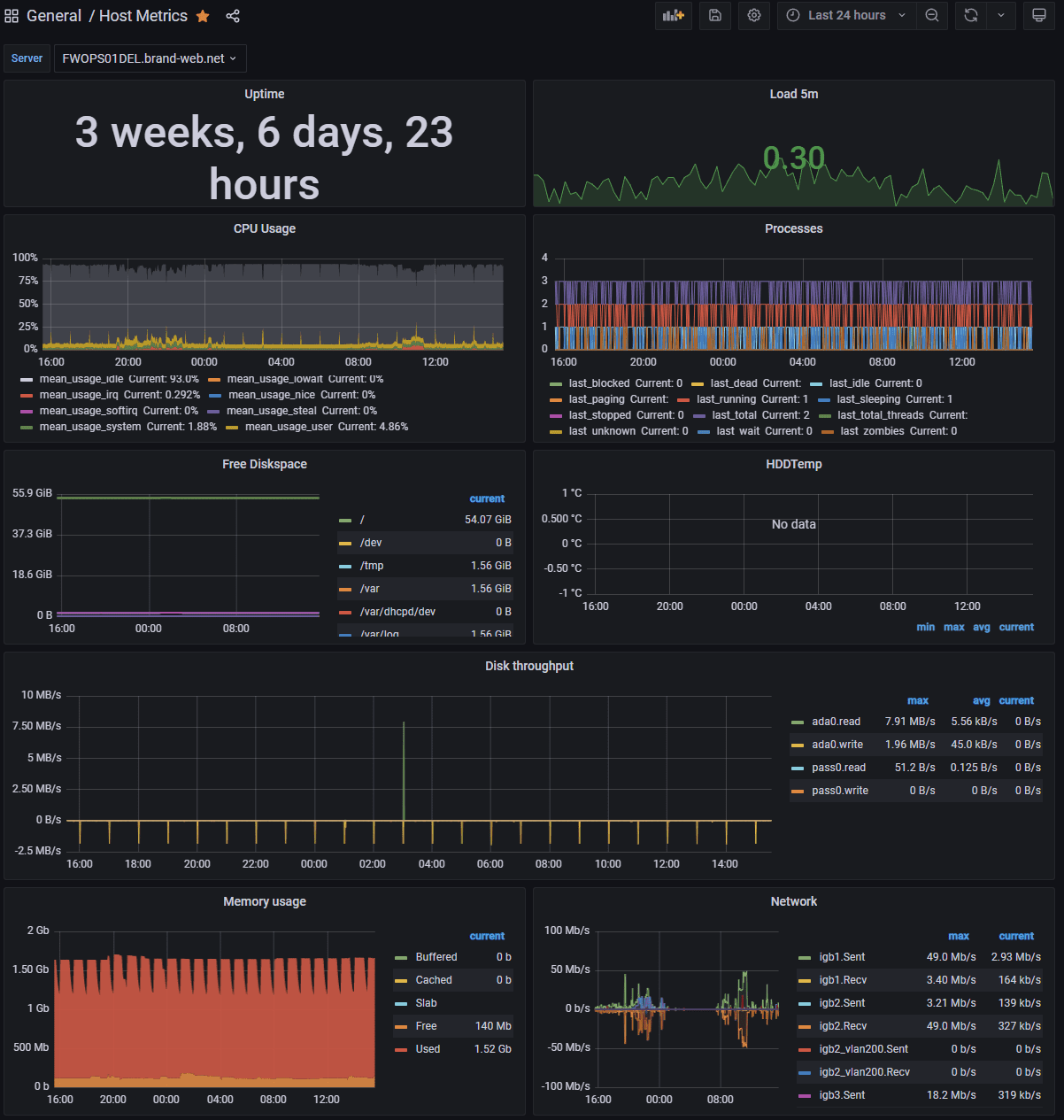Viewport: 1064px width, 1120px height.
Task: Sort Free Diskspace legend by current
Action: pos(487,498)
